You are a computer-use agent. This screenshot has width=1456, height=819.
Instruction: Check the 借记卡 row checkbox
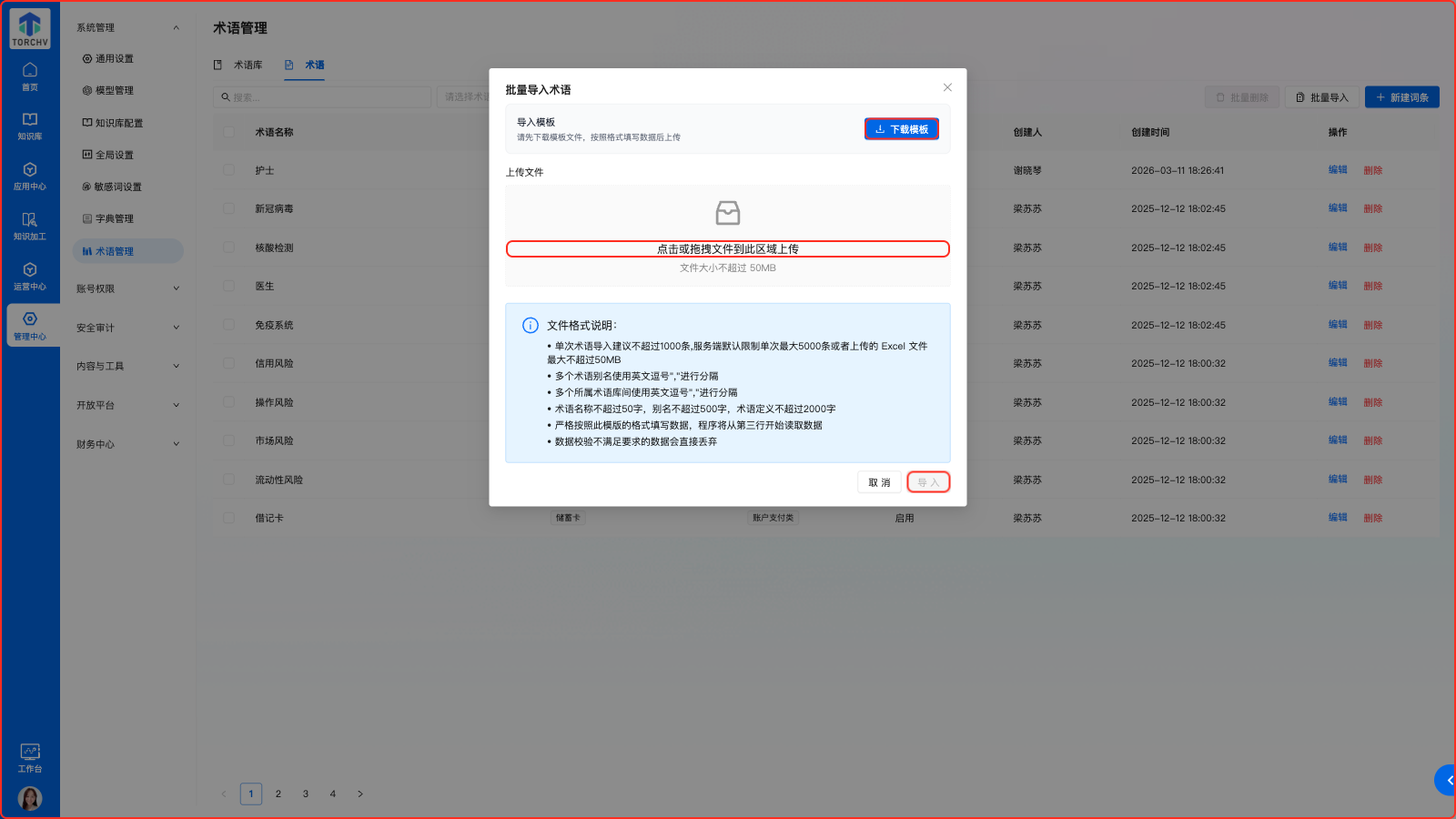(228, 517)
